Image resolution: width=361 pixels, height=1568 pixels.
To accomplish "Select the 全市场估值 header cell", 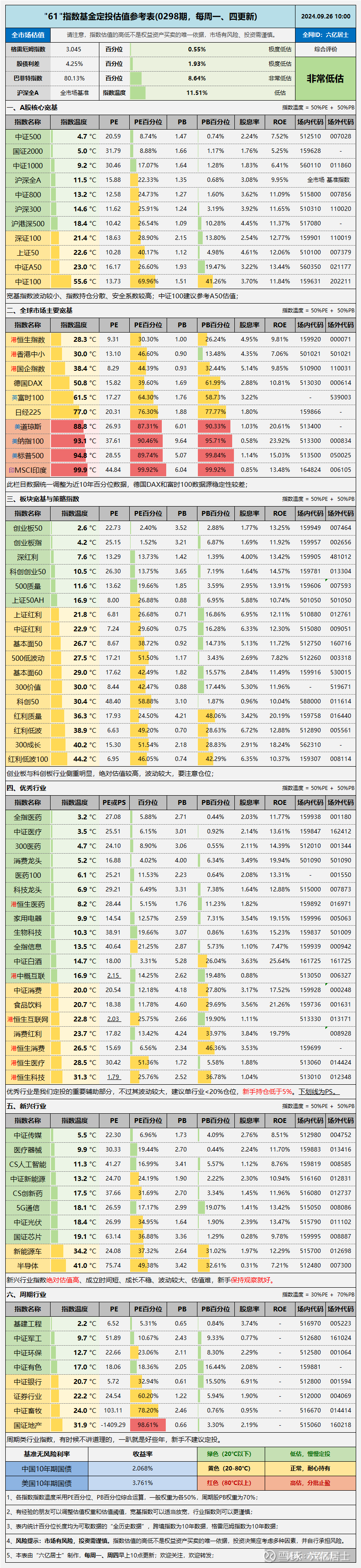I will (x=28, y=35).
